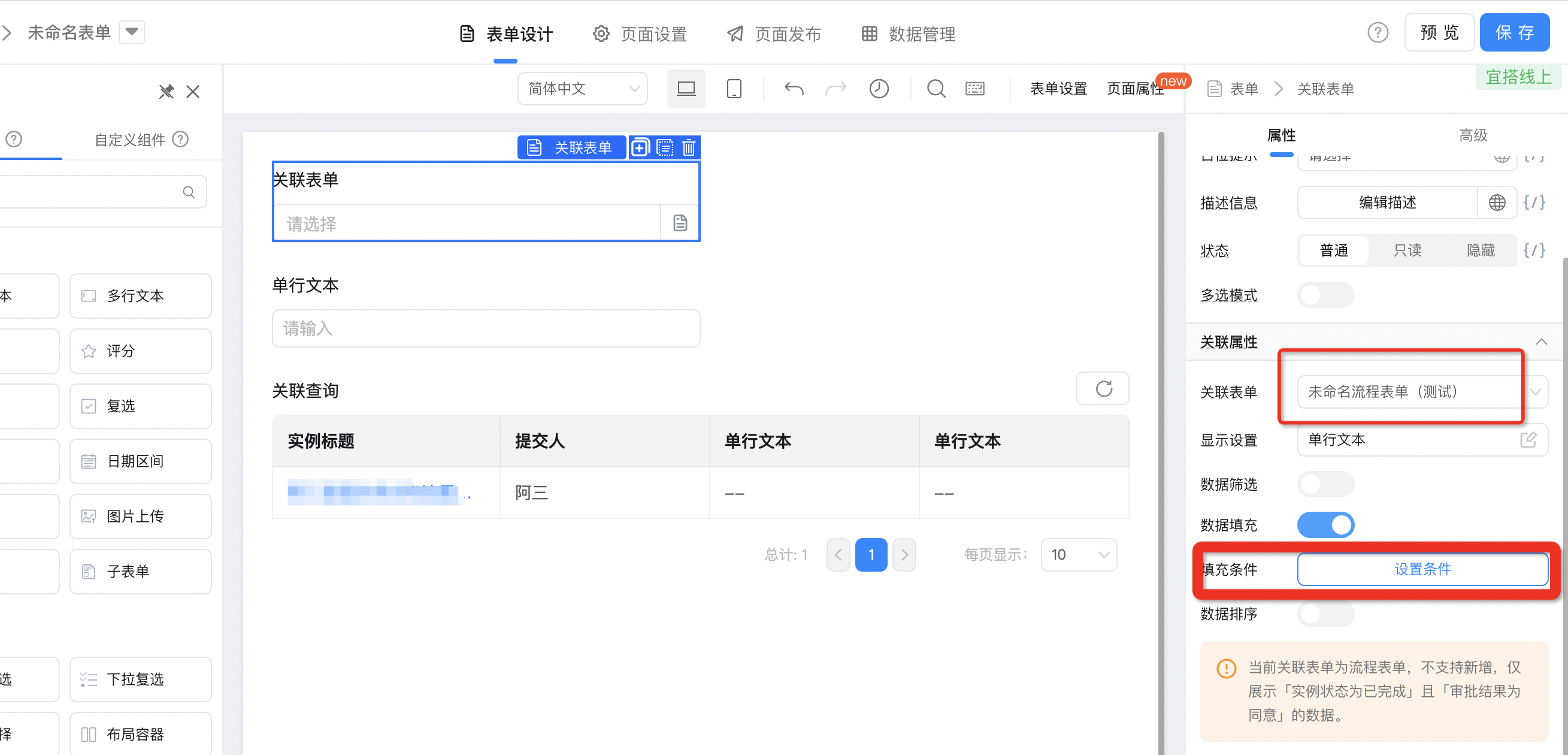Click the search icon in component search box
Screen dimensions: 1568x755
point(189,192)
